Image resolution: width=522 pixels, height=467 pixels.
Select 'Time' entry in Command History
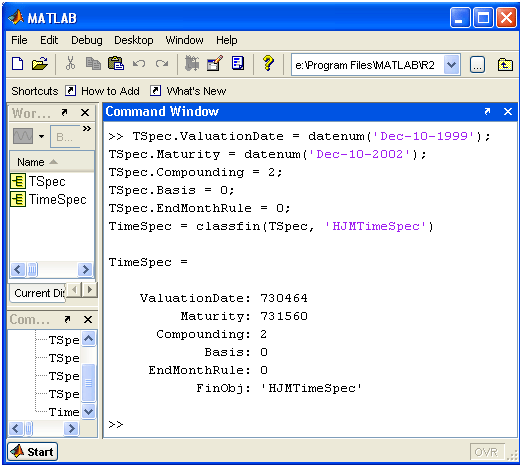click(x=63, y=412)
